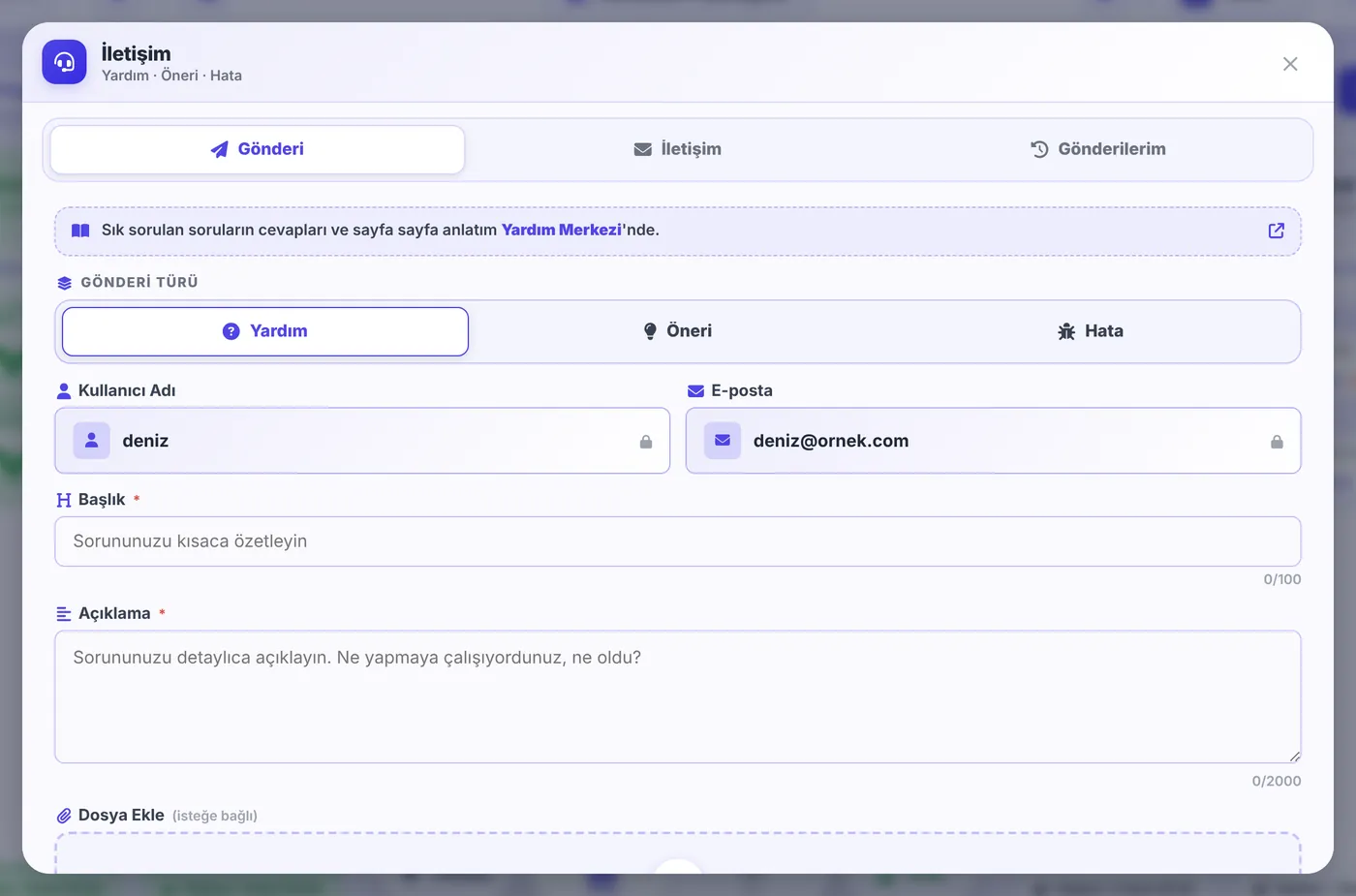
Task: Click the Açıklama field label
Action: point(114,614)
